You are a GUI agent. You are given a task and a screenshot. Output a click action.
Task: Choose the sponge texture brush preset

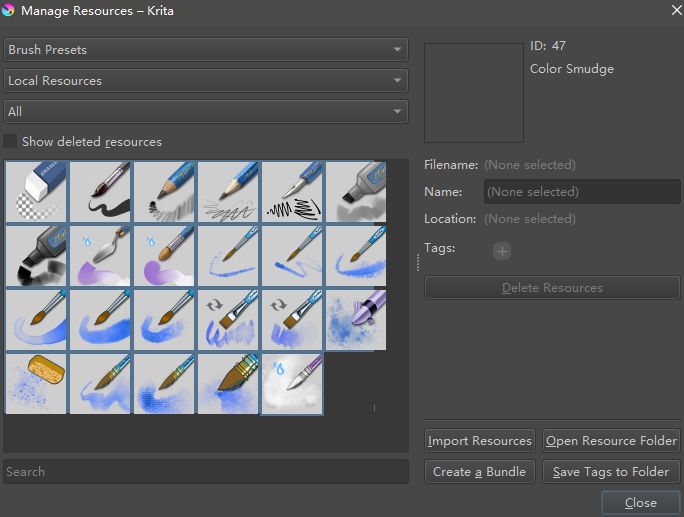36,383
